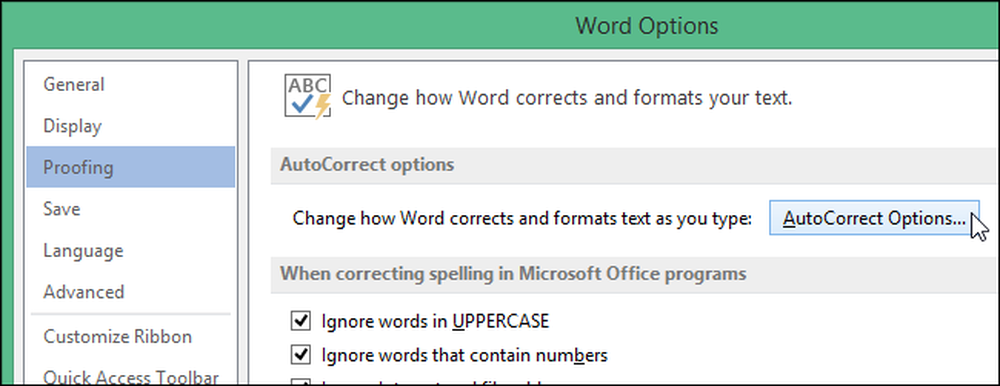Toggle Ignore words in UPPERCASE checkbox
This screenshot has height=386, width=1000.
point(300,321)
